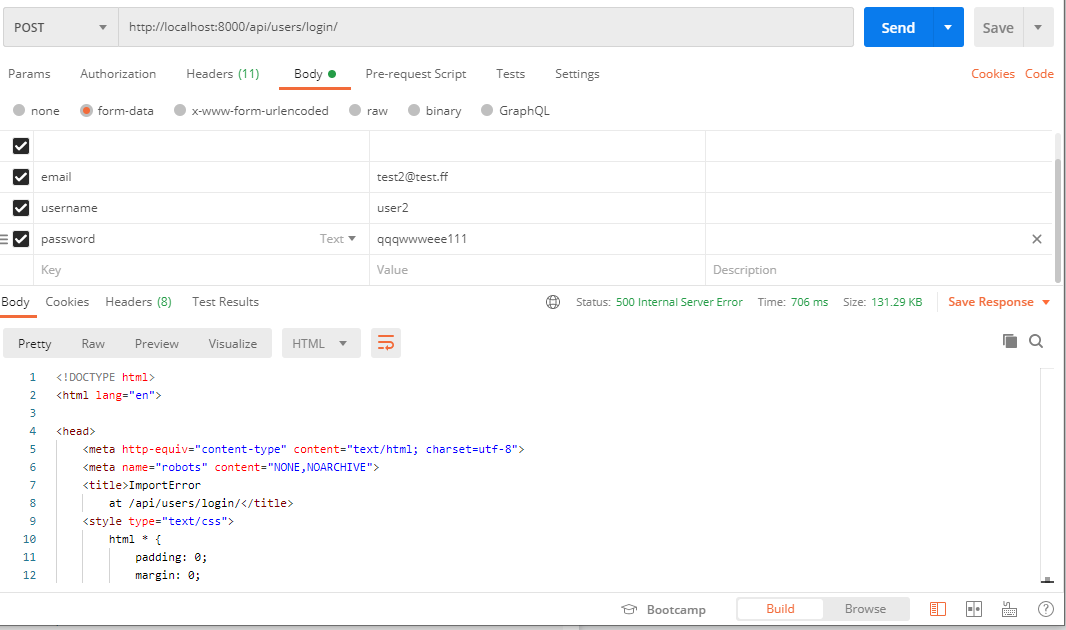Open the Text type dropdown for password

338,239
